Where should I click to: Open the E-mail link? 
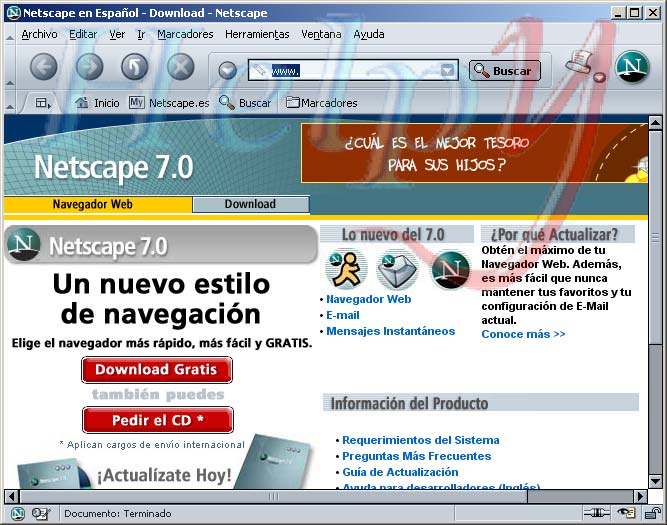(343, 315)
